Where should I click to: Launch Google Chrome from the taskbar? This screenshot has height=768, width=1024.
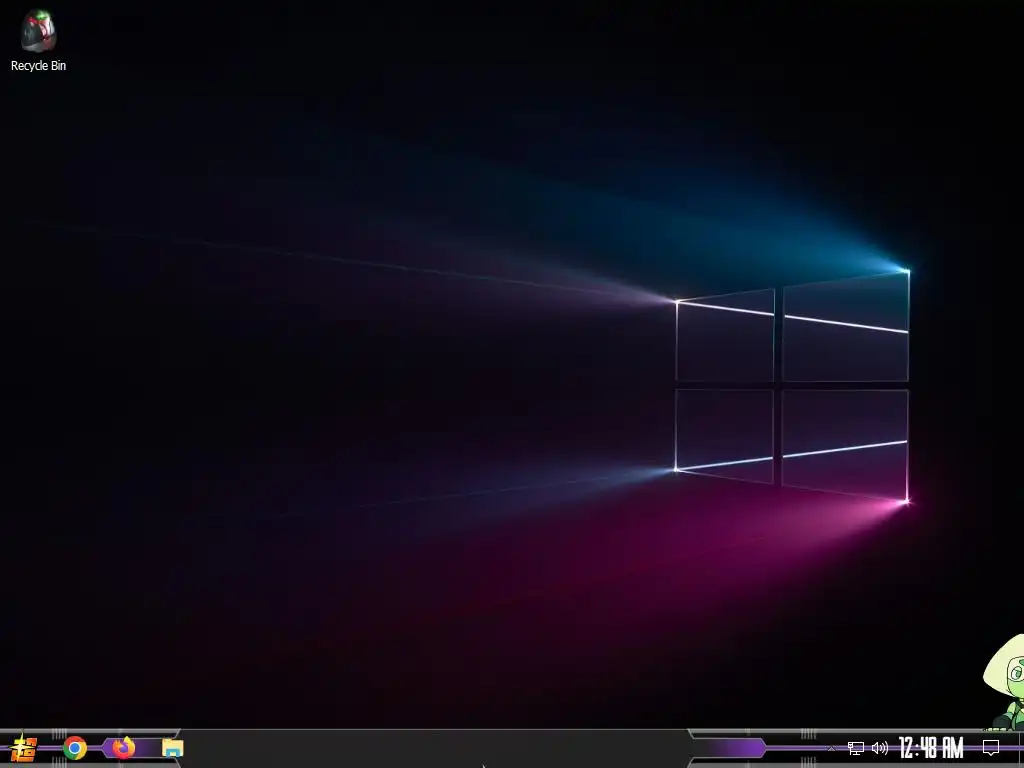pos(75,748)
